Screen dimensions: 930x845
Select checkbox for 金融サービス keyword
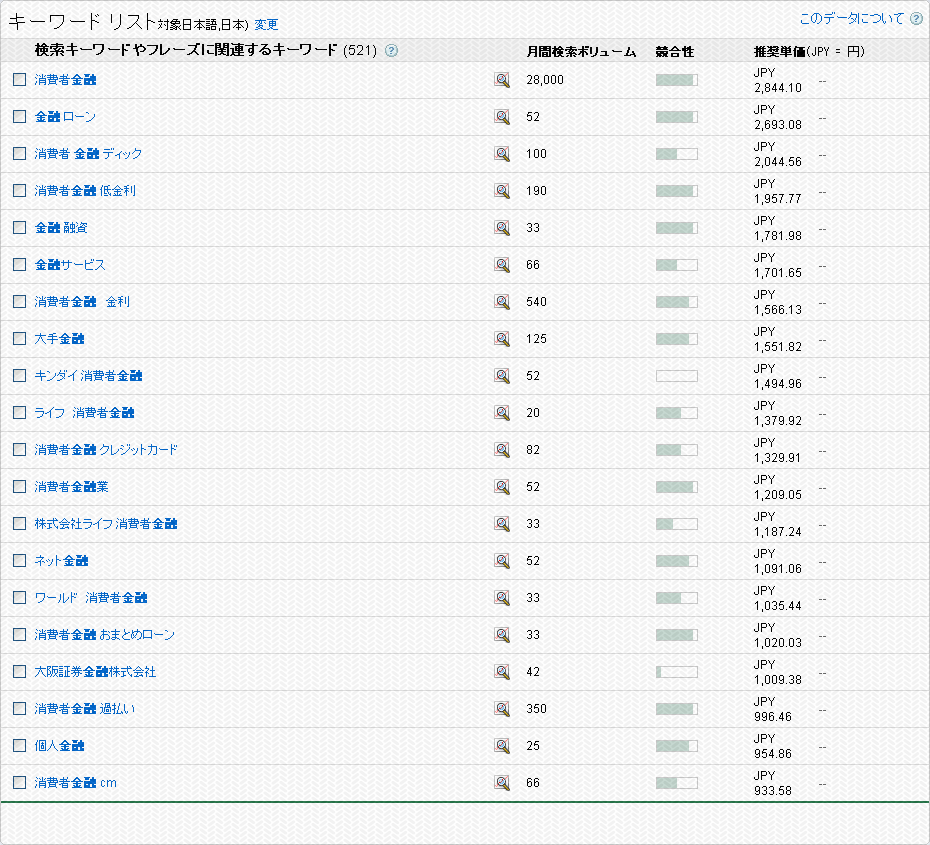pyautogui.click(x=19, y=264)
